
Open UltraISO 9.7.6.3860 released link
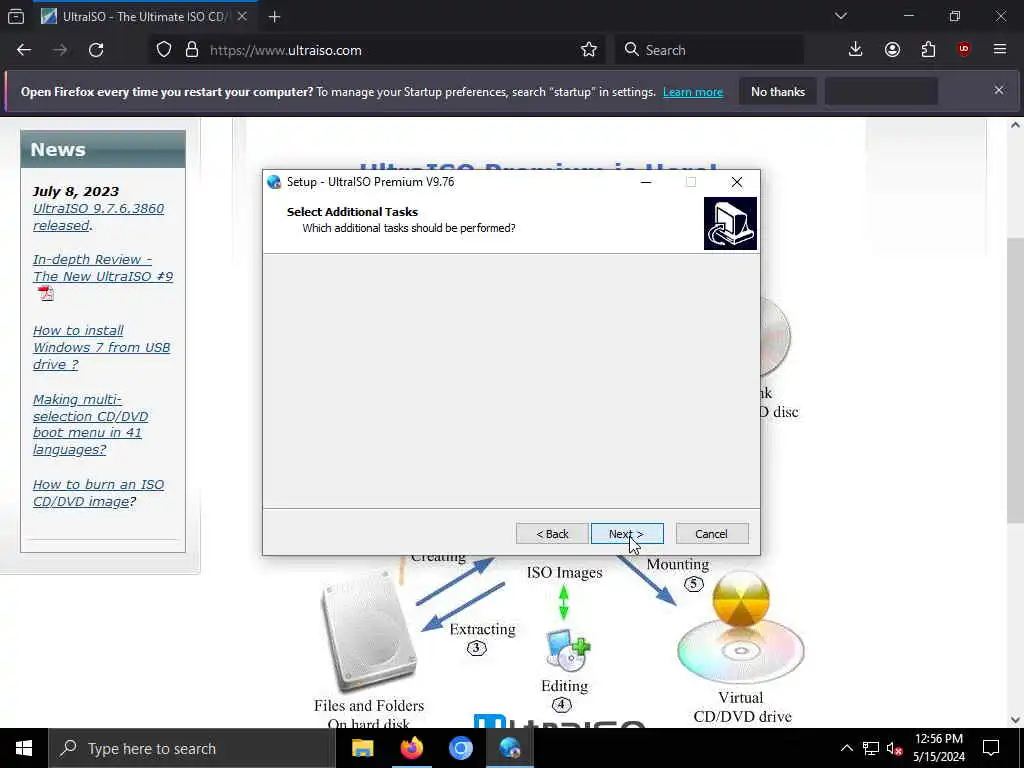[x=98, y=217]
